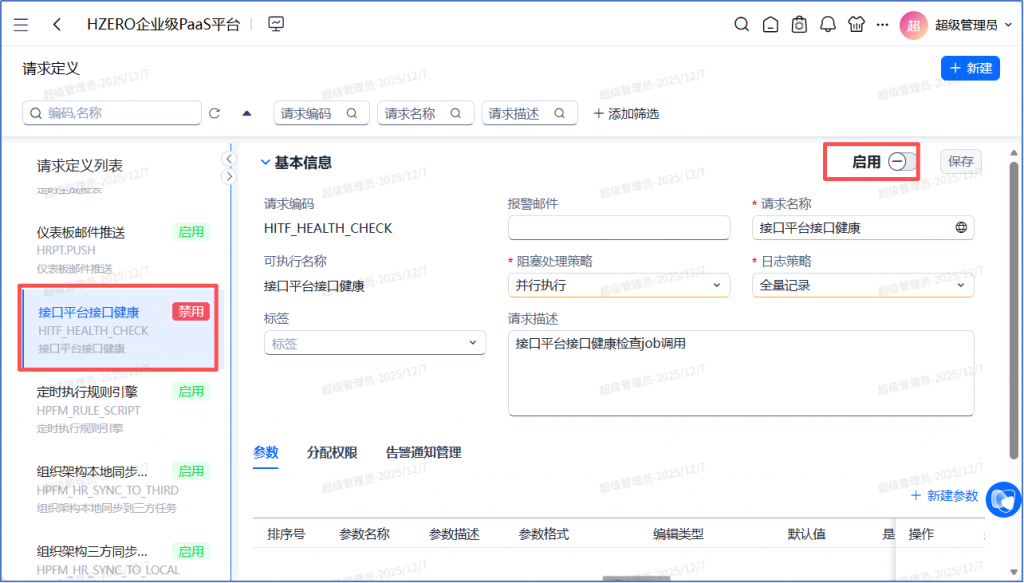Click the 新建参数 link

(x=944, y=496)
